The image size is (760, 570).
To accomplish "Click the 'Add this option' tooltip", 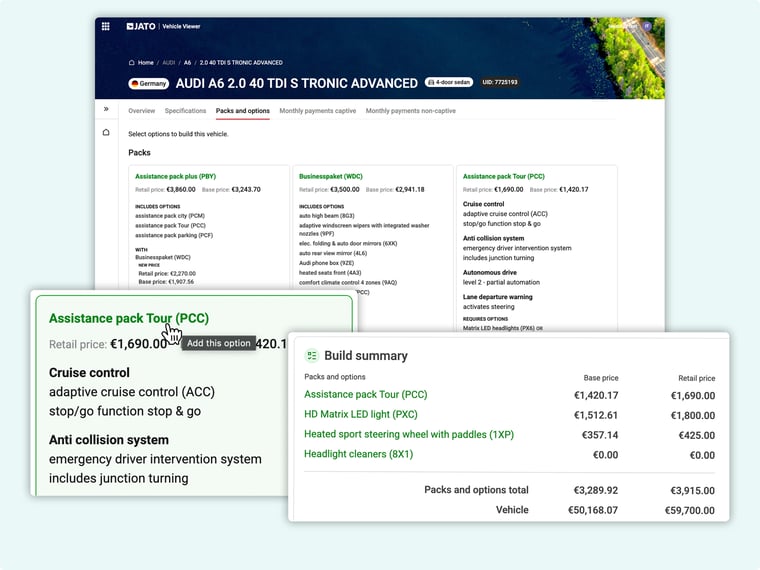I will tap(219, 343).
